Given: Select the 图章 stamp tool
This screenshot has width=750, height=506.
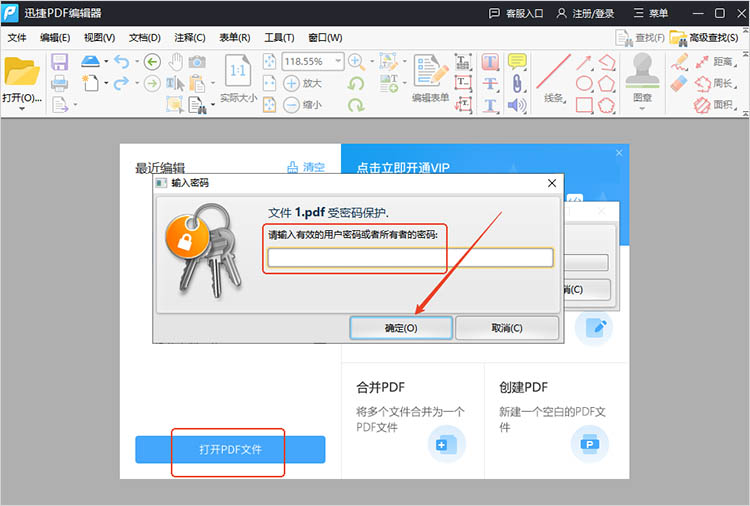Looking at the screenshot, I should click(642, 78).
